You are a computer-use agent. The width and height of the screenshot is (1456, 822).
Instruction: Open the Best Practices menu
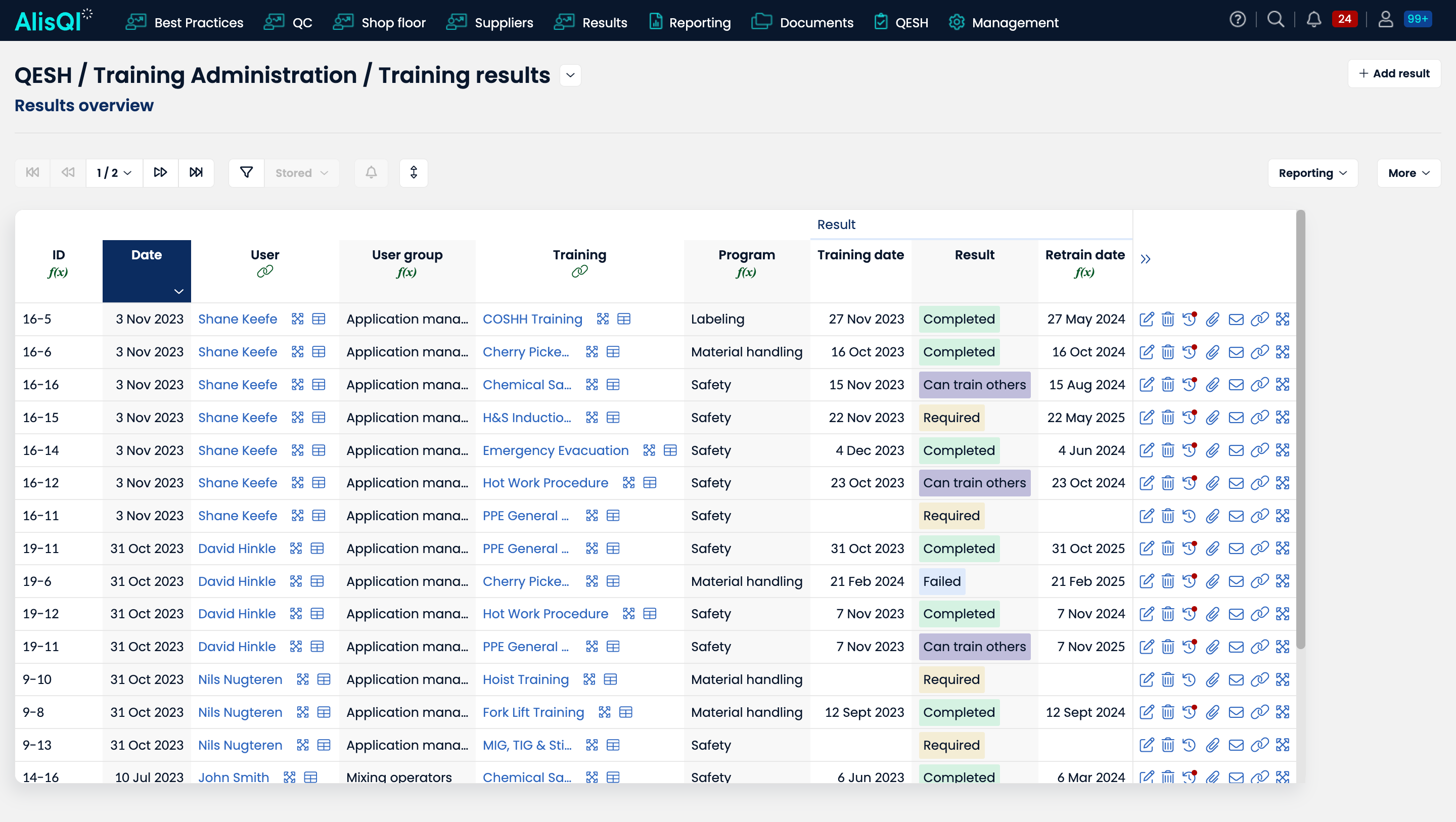coord(184,23)
